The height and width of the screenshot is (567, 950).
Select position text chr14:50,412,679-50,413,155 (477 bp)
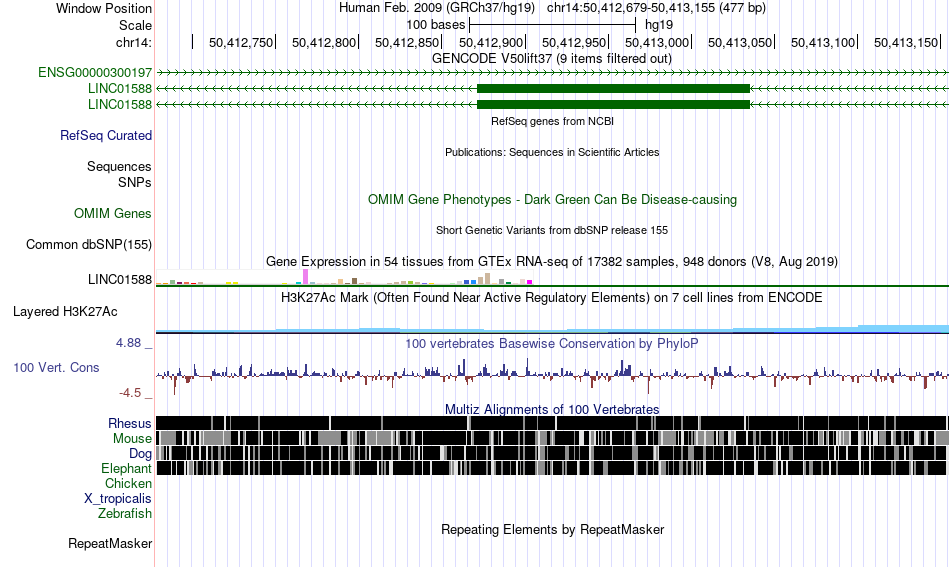point(656,8)
